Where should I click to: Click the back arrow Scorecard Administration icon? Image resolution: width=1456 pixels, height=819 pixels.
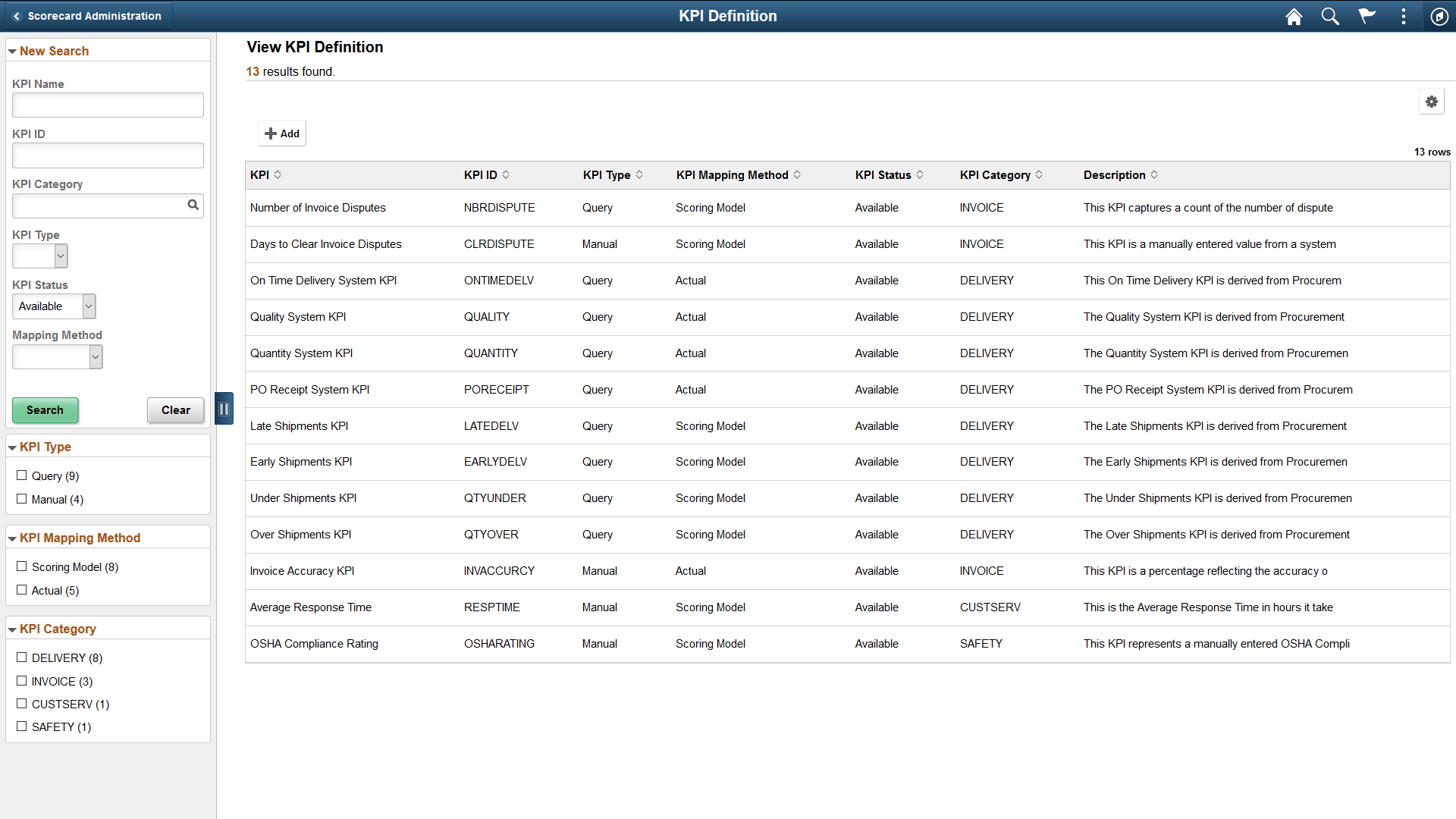tap(15, 15)
